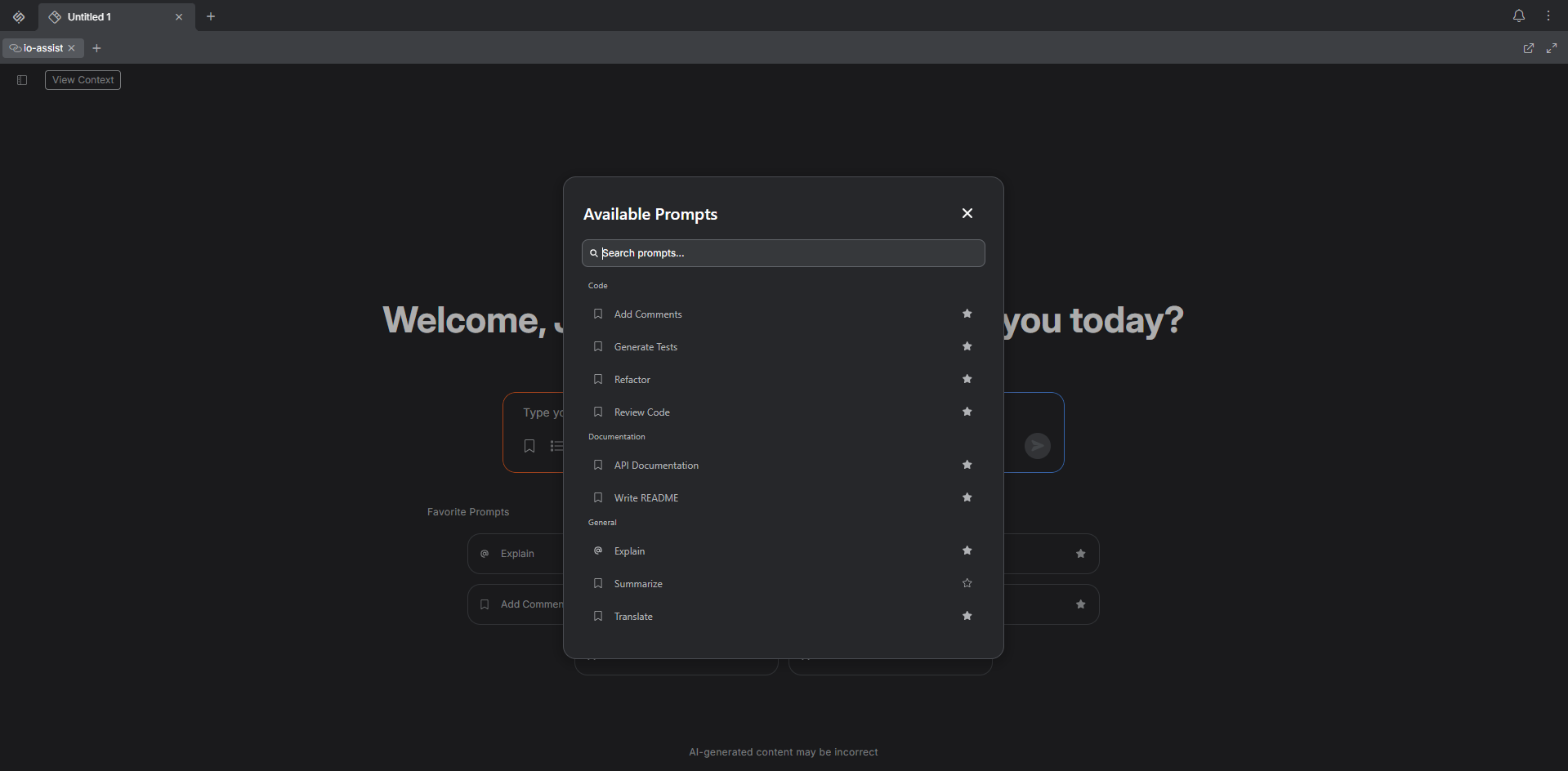Screen dimensions: 1568x771
Task: Select the Generate Tests prompt
Action: tap(783, 347)
